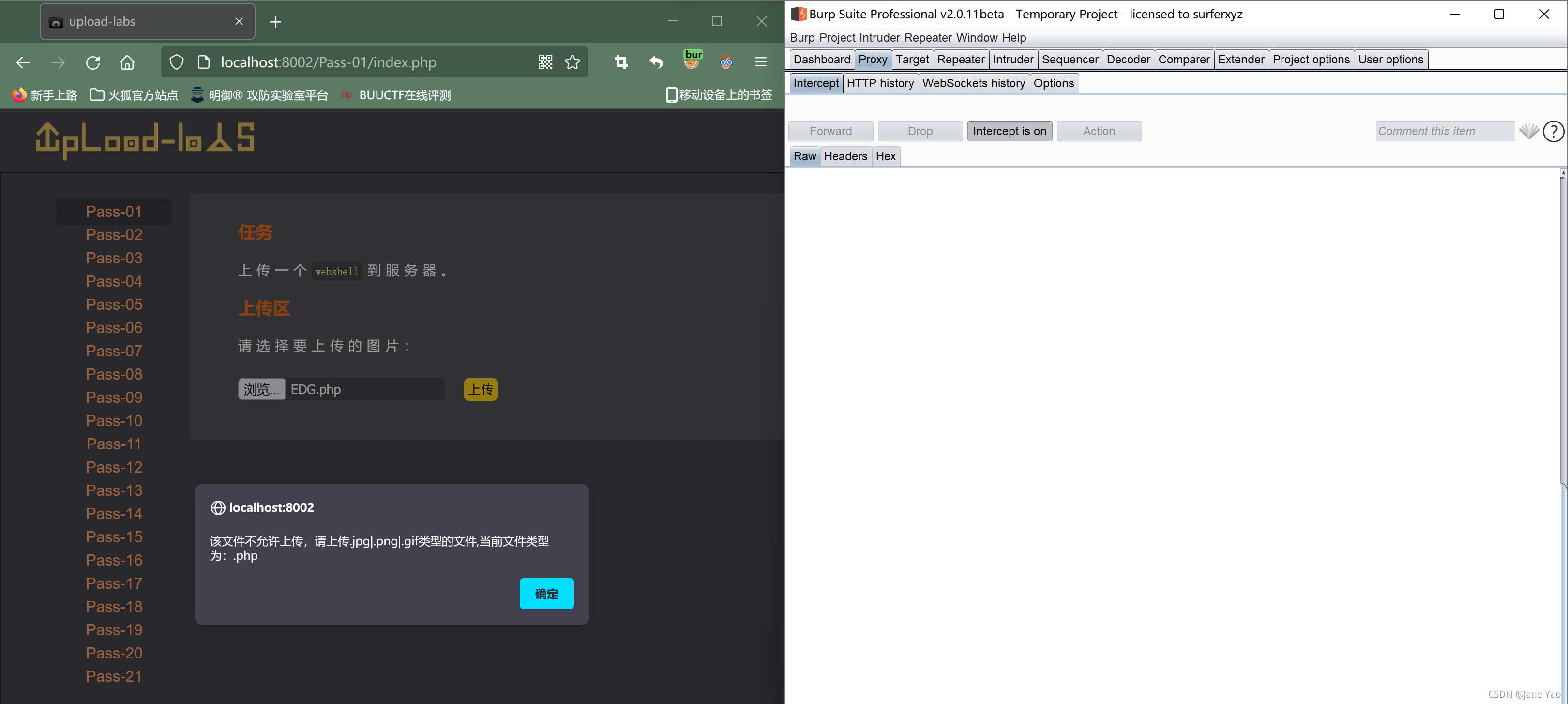This screenshot has height=704, width=1568.
Task: Open the Pass-02 challenge link
Action: (114, 234)
